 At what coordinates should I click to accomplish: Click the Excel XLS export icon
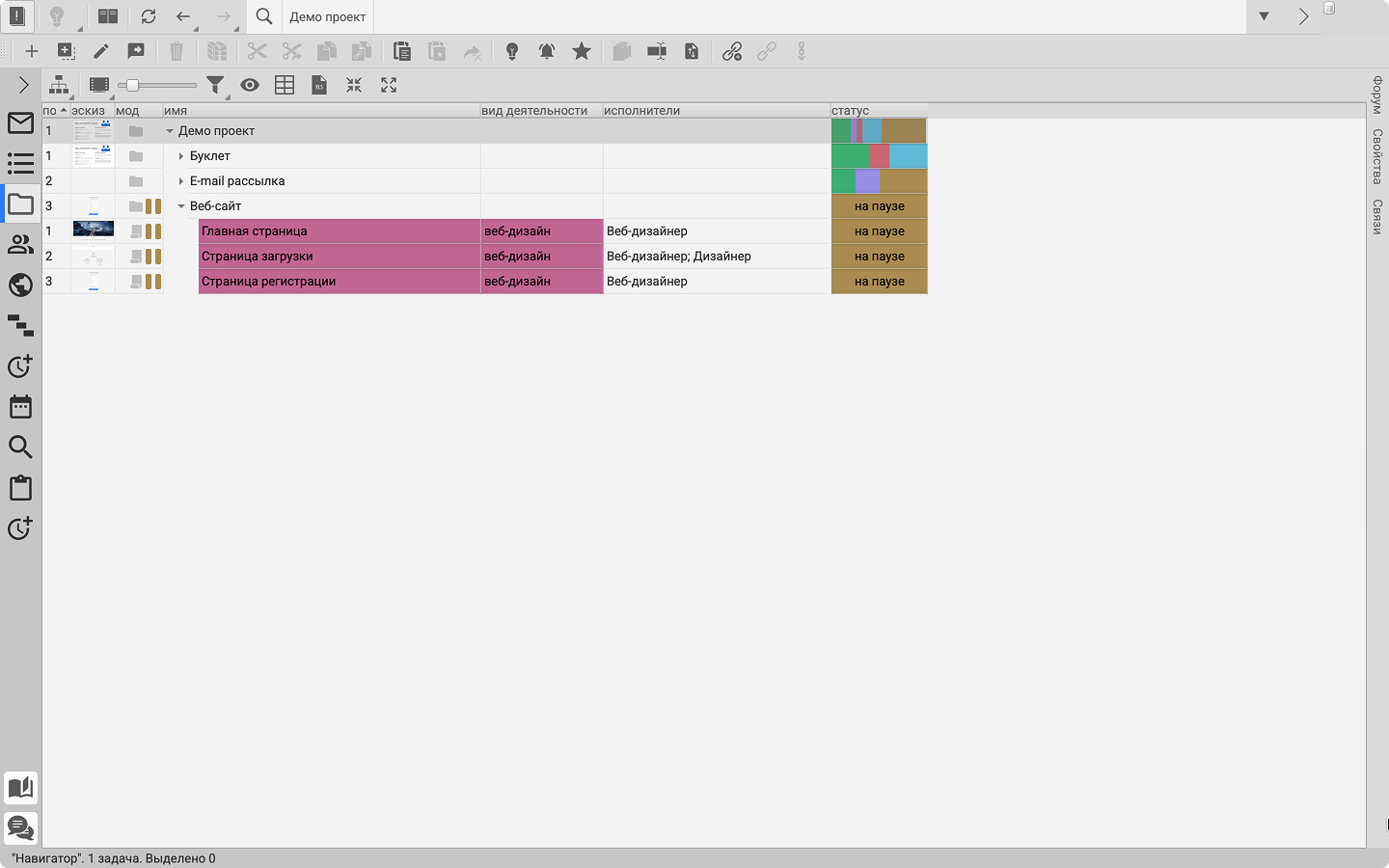319,86
